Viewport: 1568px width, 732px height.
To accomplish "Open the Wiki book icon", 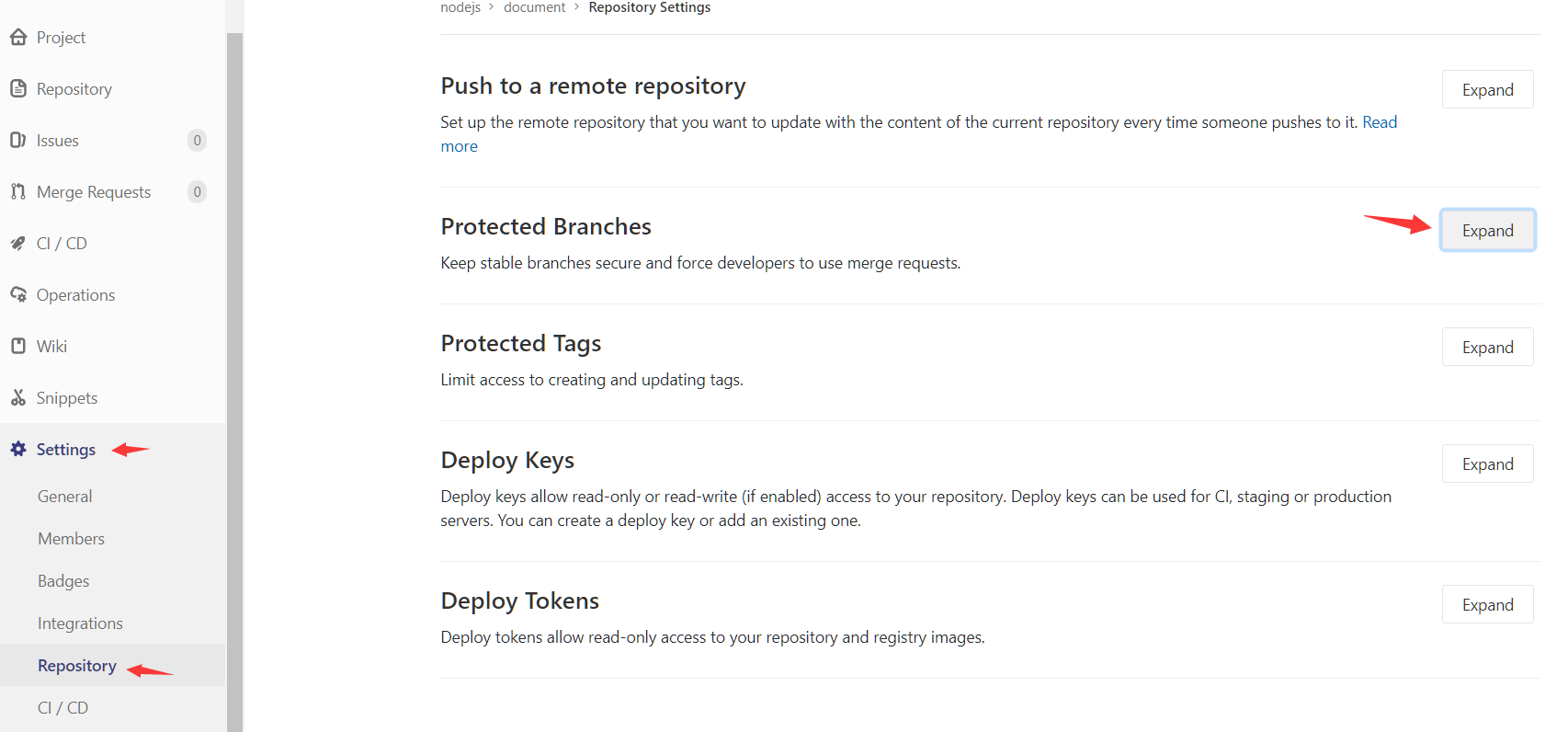I will 19,346.
